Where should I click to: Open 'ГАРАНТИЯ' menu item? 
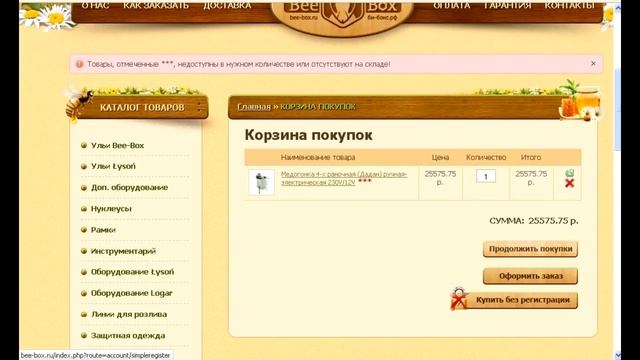(x=507, y=5)
